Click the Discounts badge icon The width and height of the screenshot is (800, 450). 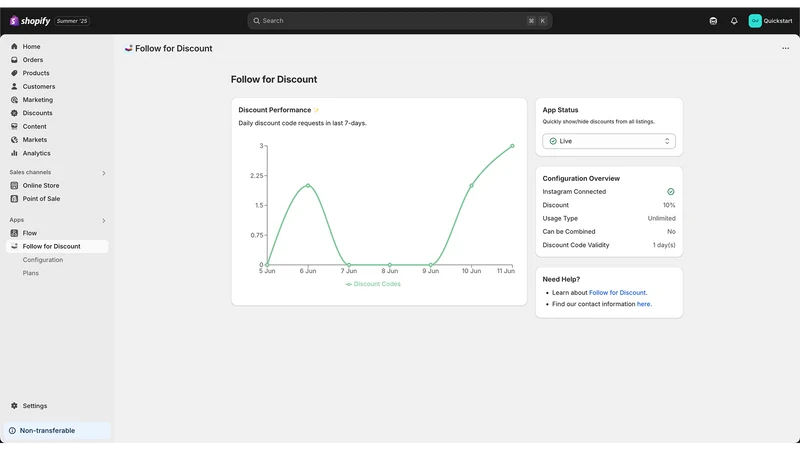click(14, 113)
